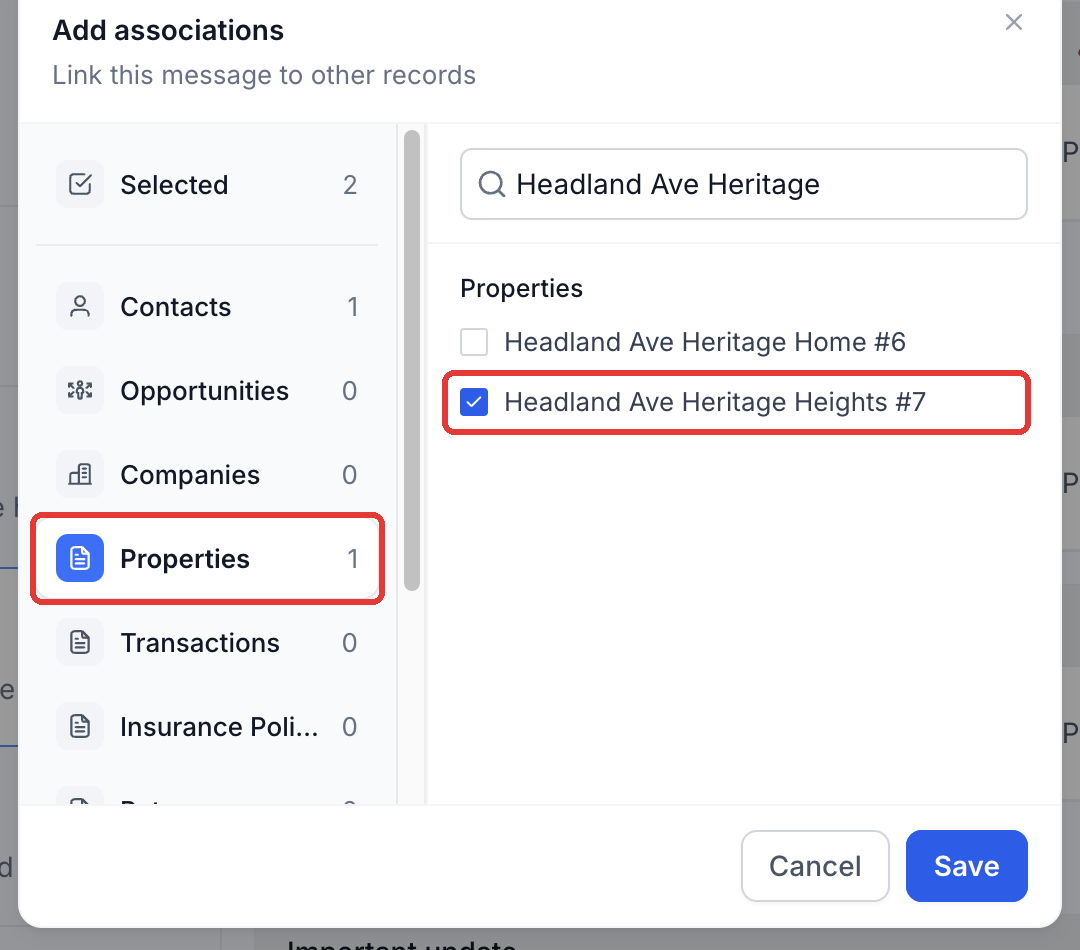The width and height of the screenshot is (1080, 950).
Task: Click the Selected checkmark icon
Action: point(80,184)
